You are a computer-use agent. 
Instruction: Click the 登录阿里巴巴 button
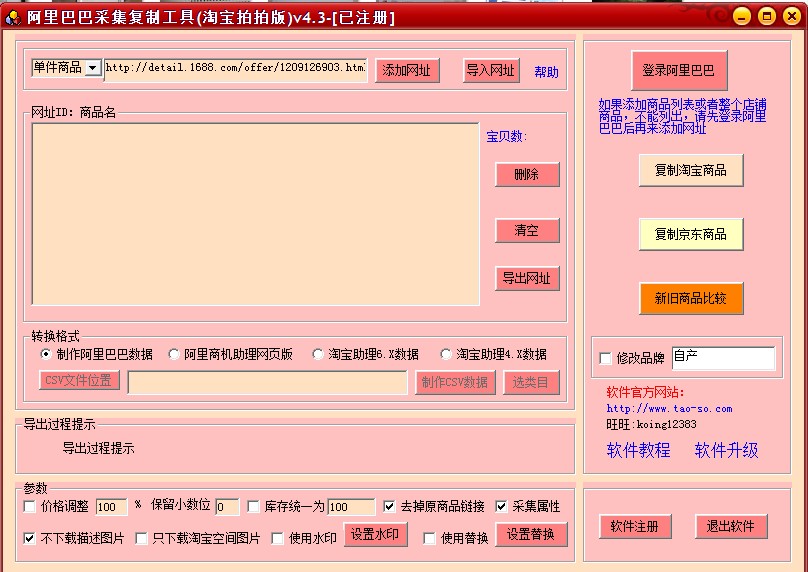click(x=679, y=70)
